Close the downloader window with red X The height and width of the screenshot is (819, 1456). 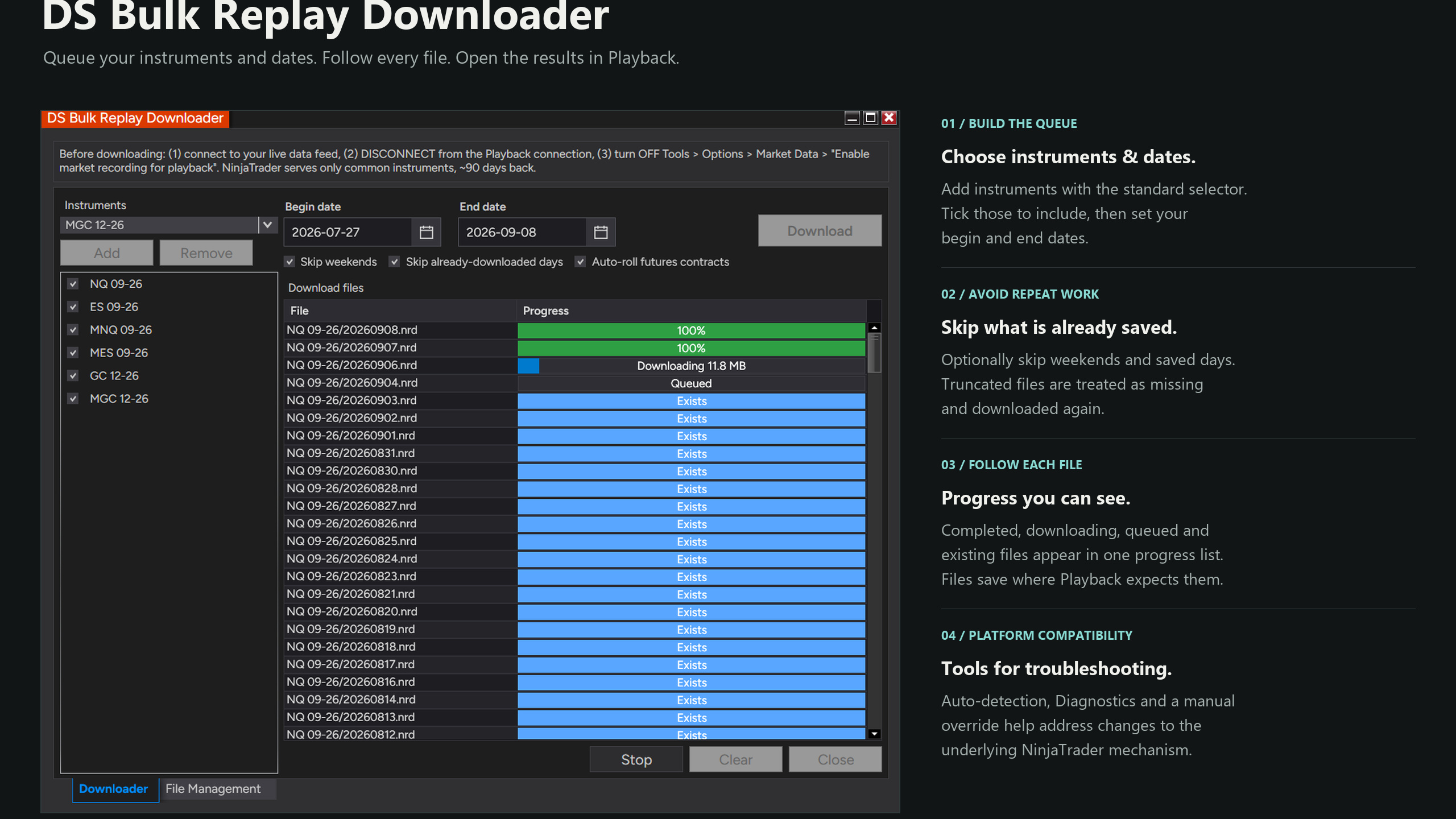(x=889, y=118)
